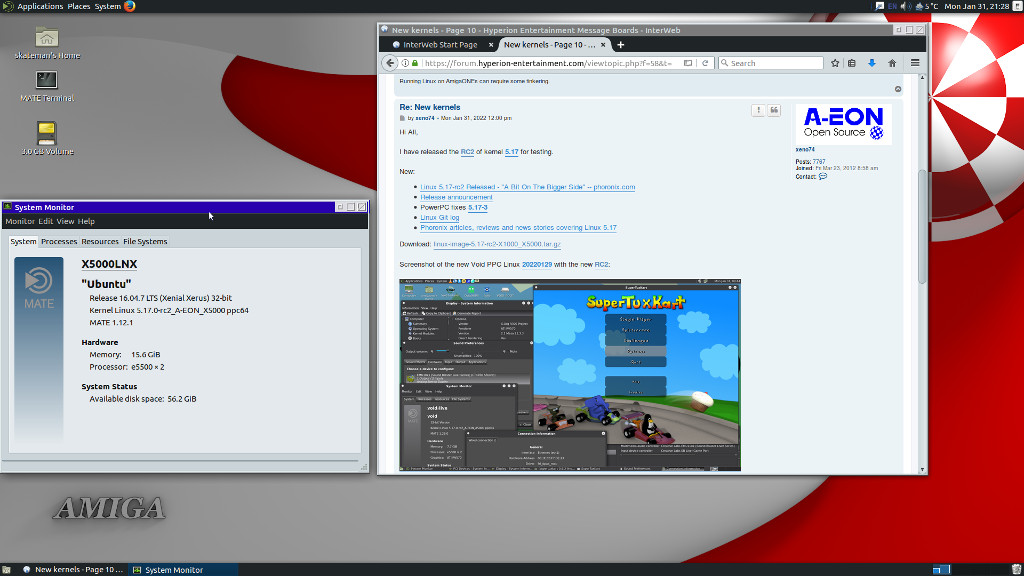Click the browser vertical scrollbar thumb
Viewport: 1024px width, 576px height.
tap(922, 225)
